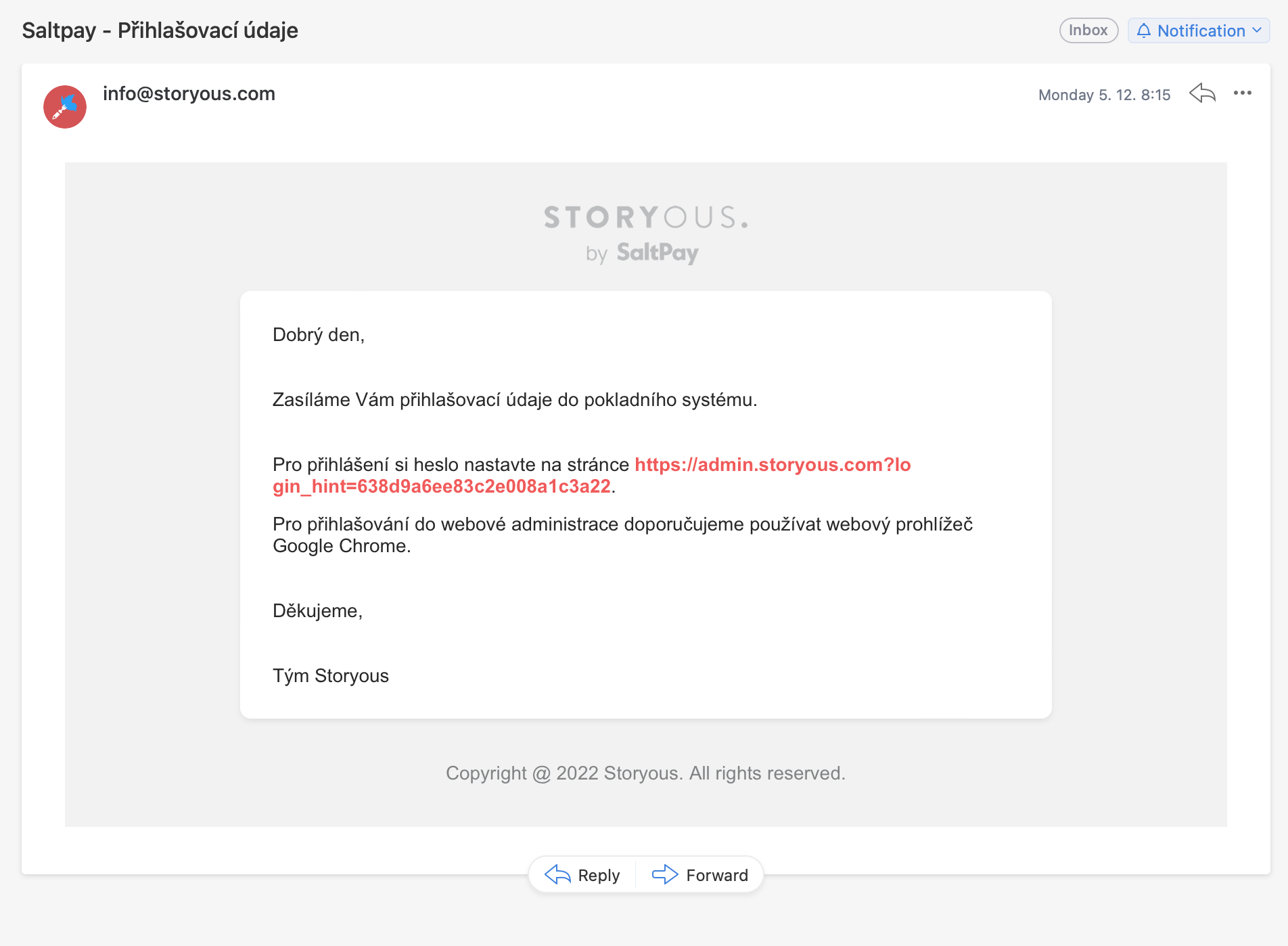Click the Forward button at bottom
This screenshot has height=946, width=1288.
point(700,875)
